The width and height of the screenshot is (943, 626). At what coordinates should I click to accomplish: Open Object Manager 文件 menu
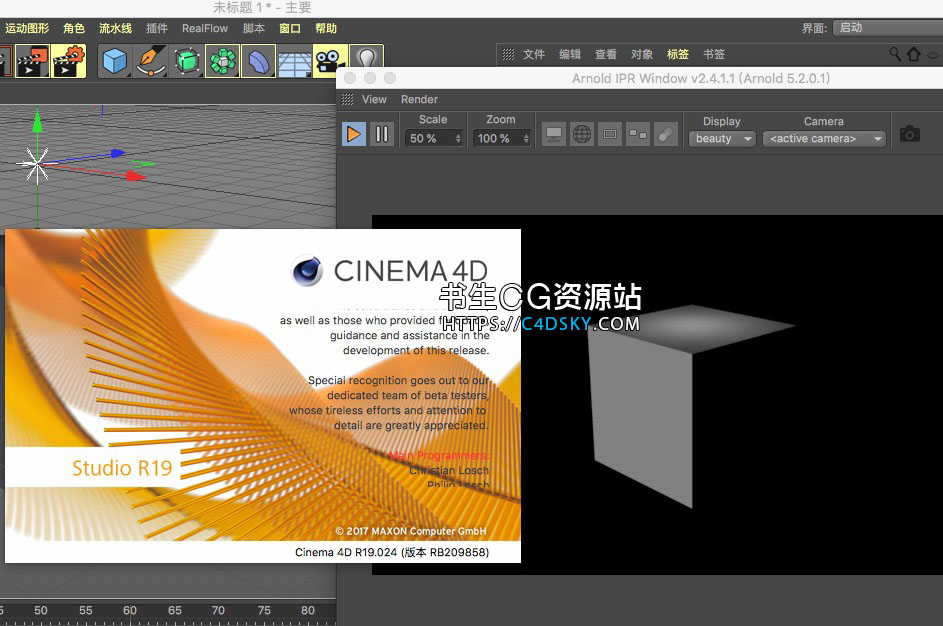[533, 54]
